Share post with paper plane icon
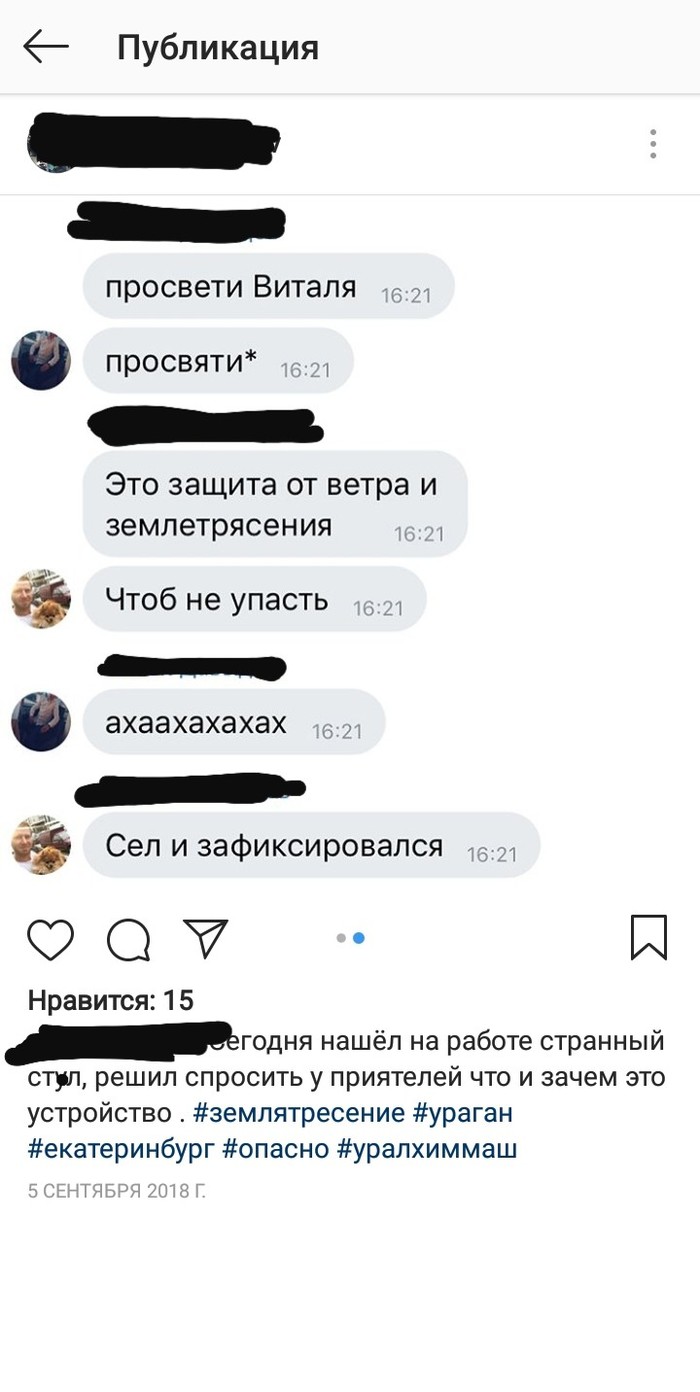Viewport: 700px width, 1392px height. pyautogui.click(x=206, y=938)
